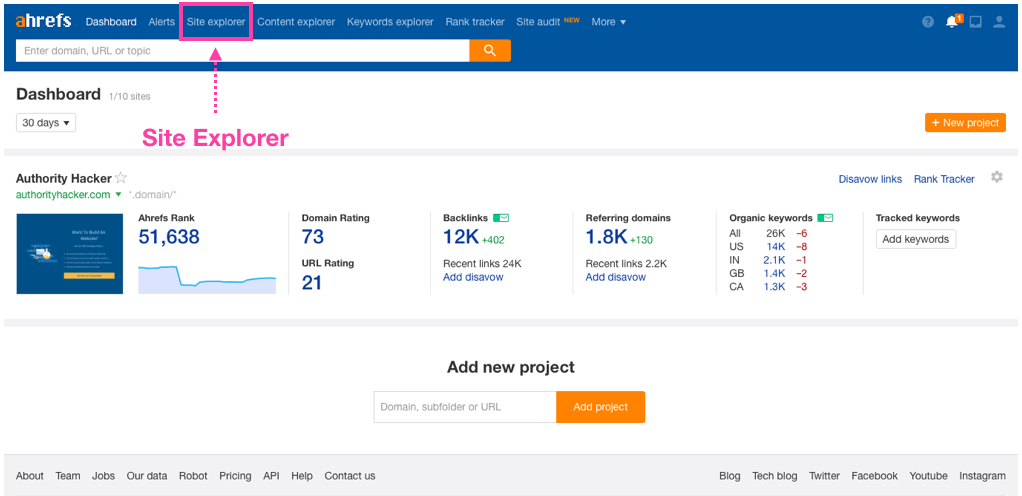Expand the authorityhacker.com domain mode dropdown

point(119,194)
